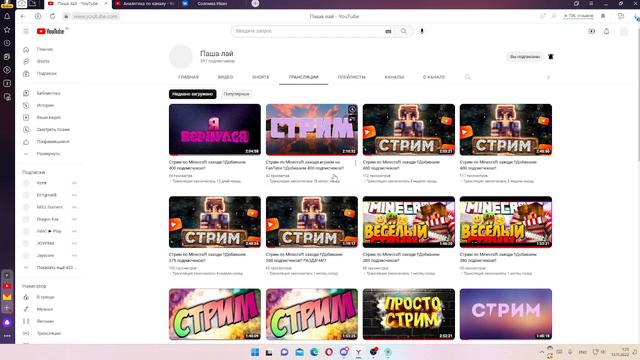Viewport: 640px width, 360px height.
Task: Open the browser sidebar history clock
Action: (x=7, y=43)
